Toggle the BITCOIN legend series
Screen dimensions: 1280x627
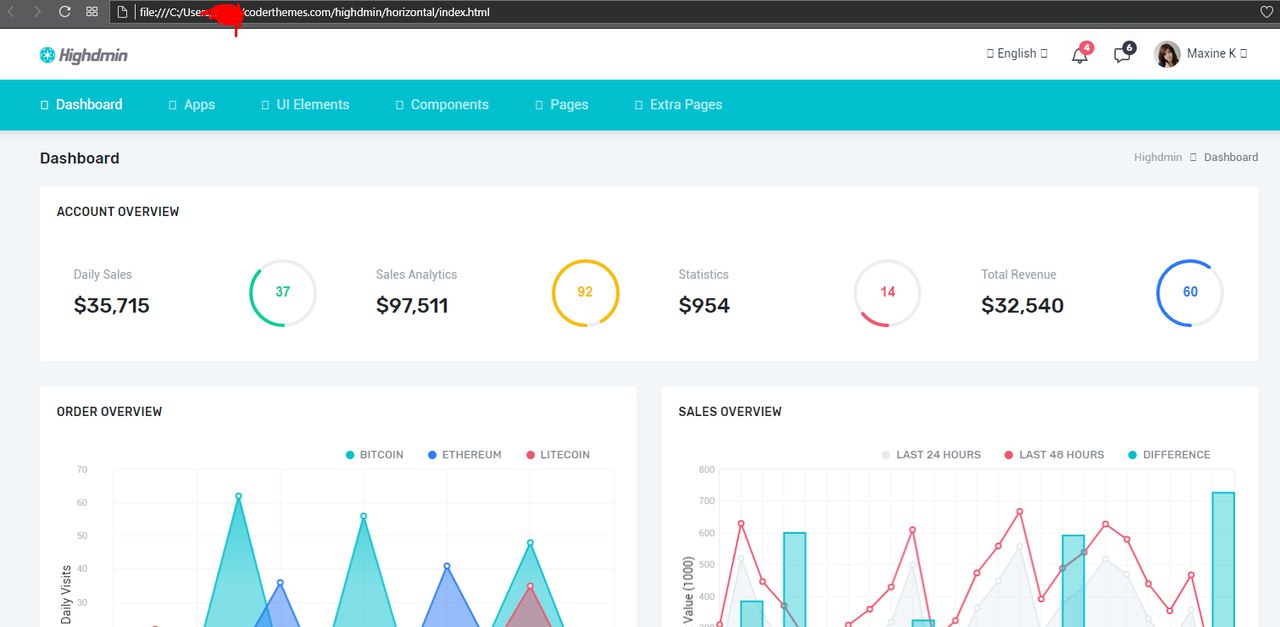click(375, 455)
